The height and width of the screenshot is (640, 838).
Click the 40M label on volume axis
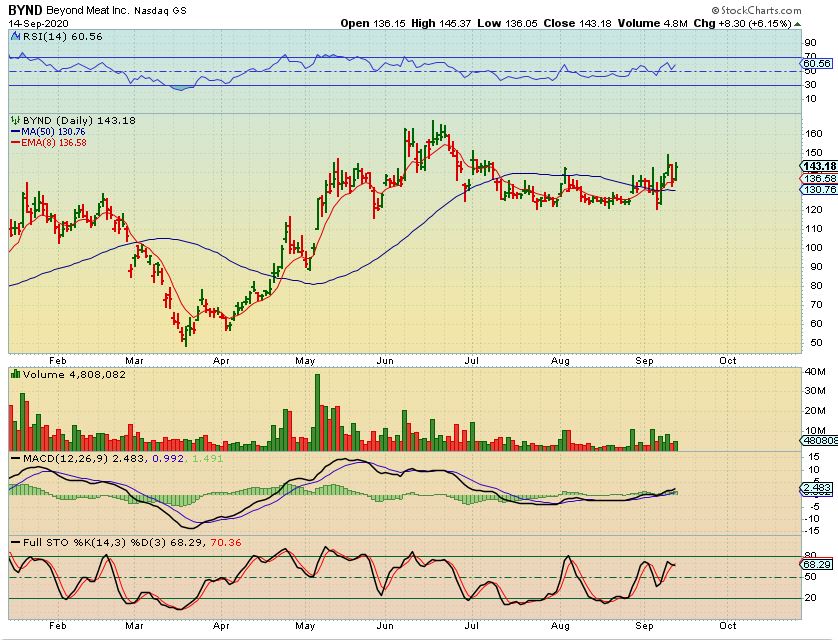click(815, 372)
